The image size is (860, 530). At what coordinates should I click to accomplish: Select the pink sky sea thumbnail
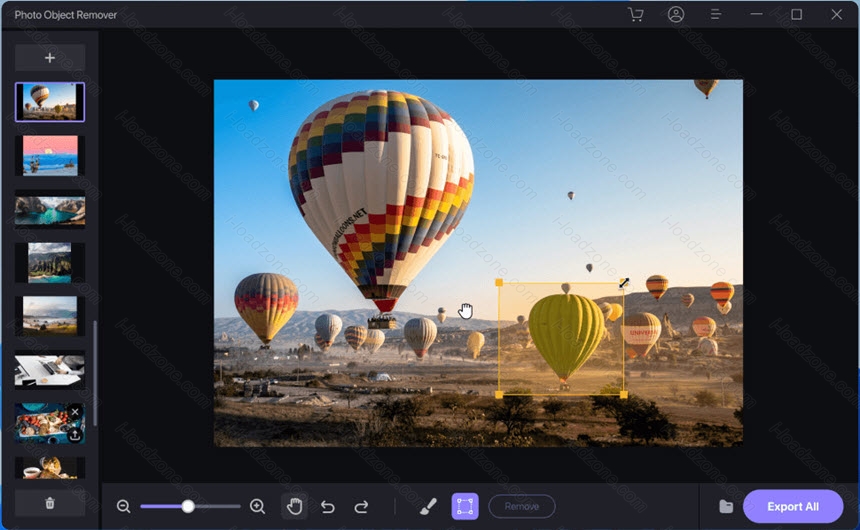[50, 155]
